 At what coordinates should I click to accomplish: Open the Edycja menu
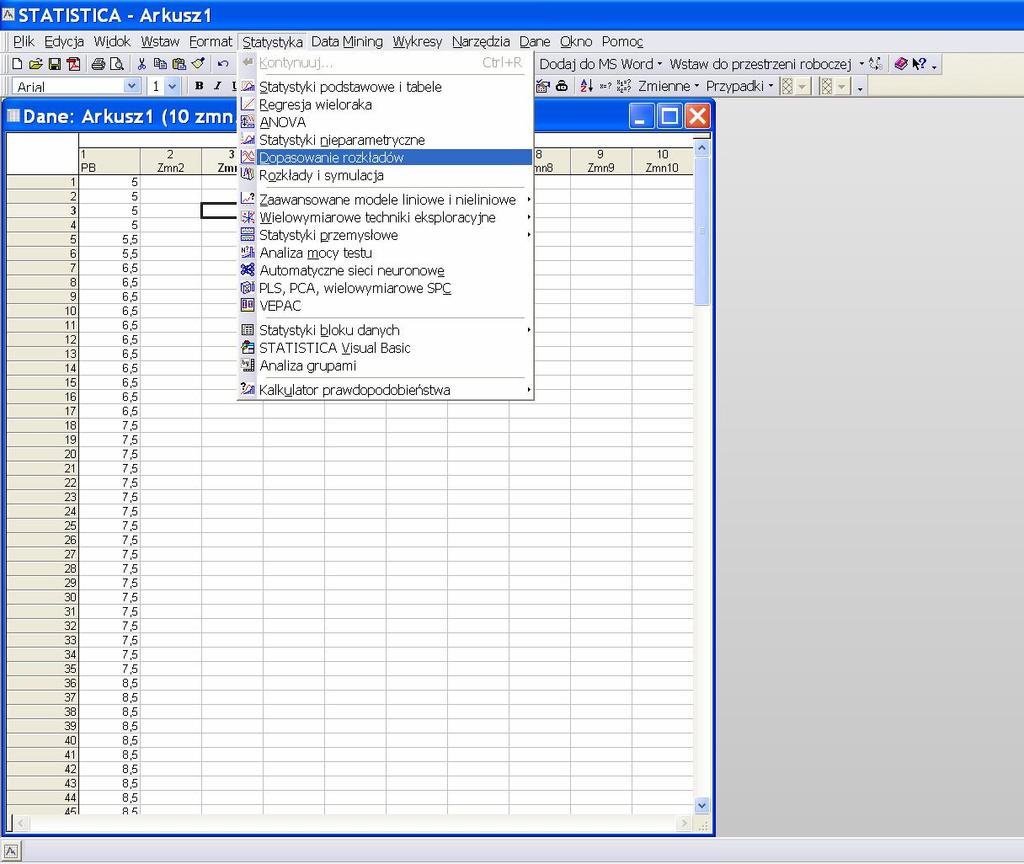64,42
